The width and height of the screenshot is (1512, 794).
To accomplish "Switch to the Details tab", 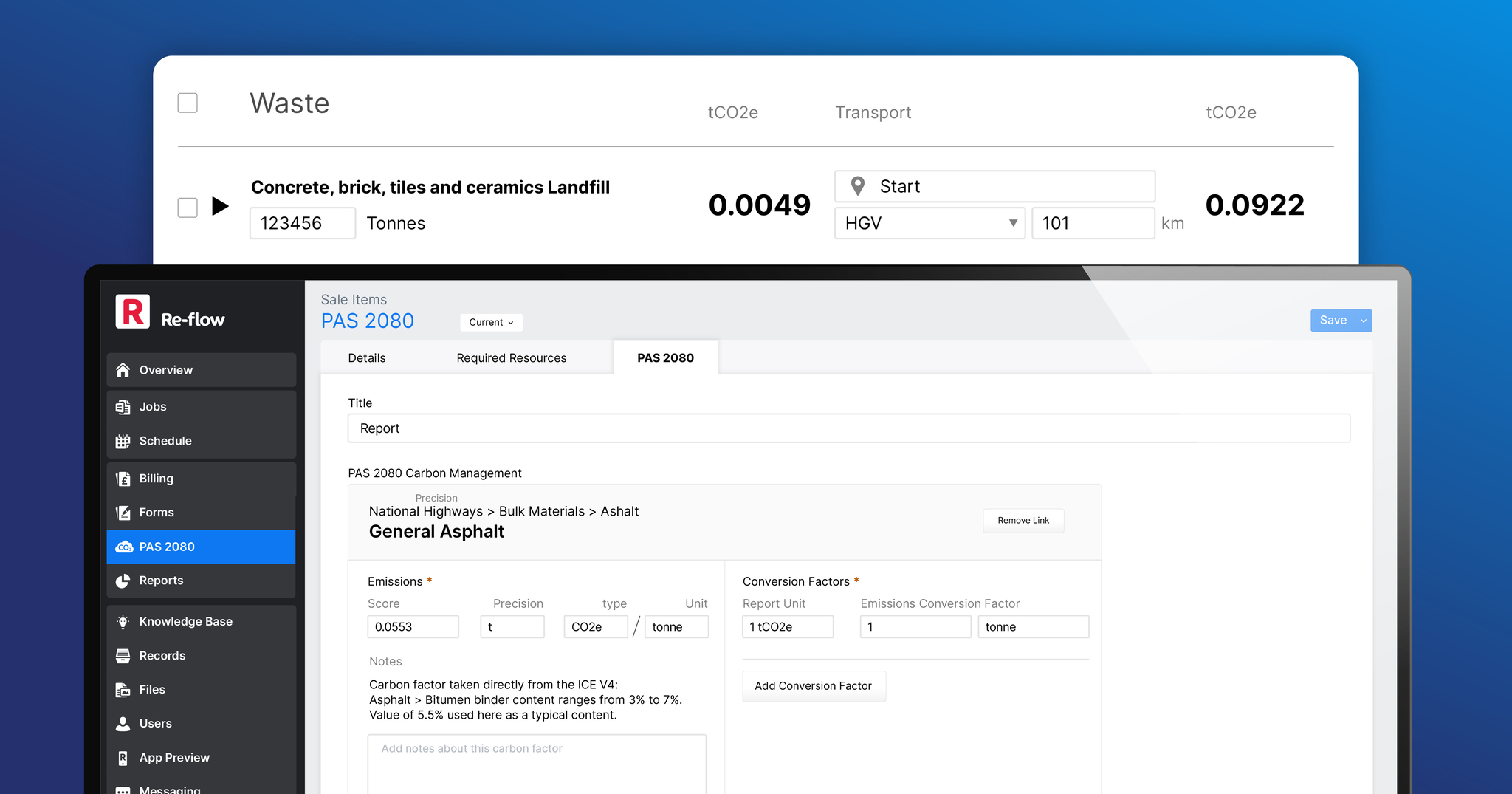I will 367,358.
